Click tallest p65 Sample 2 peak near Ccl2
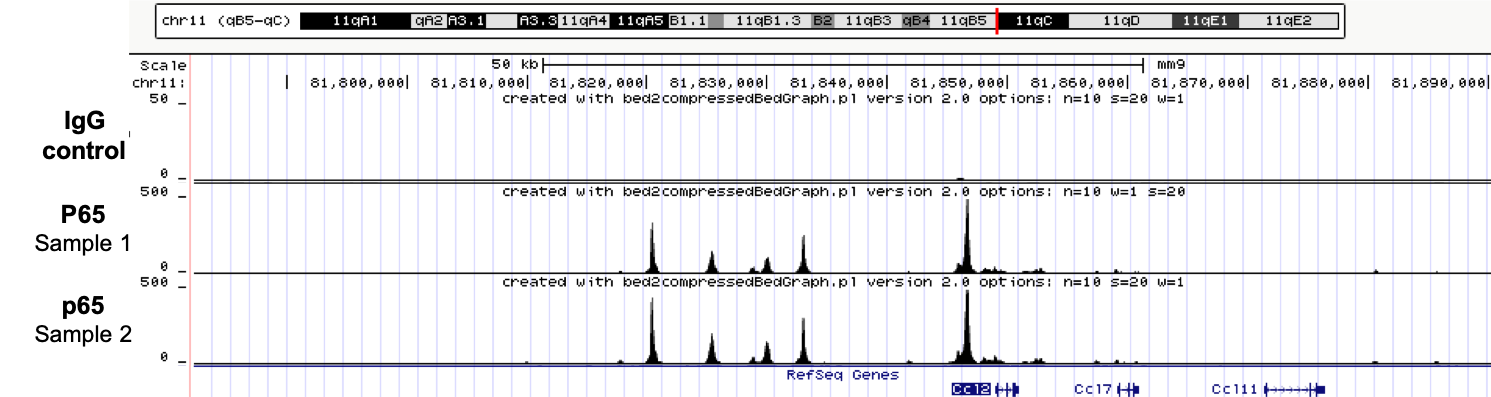Screen dimensions: 1491x397 tap(967, 325)
